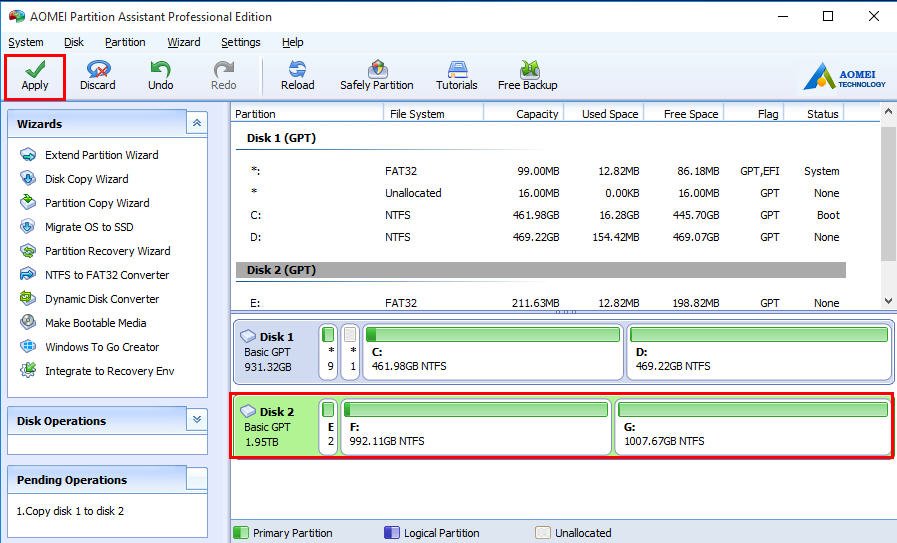Viewport: 897px width, 543px height.
Task: Open Safely Partition tool
Action: (376, 77)
